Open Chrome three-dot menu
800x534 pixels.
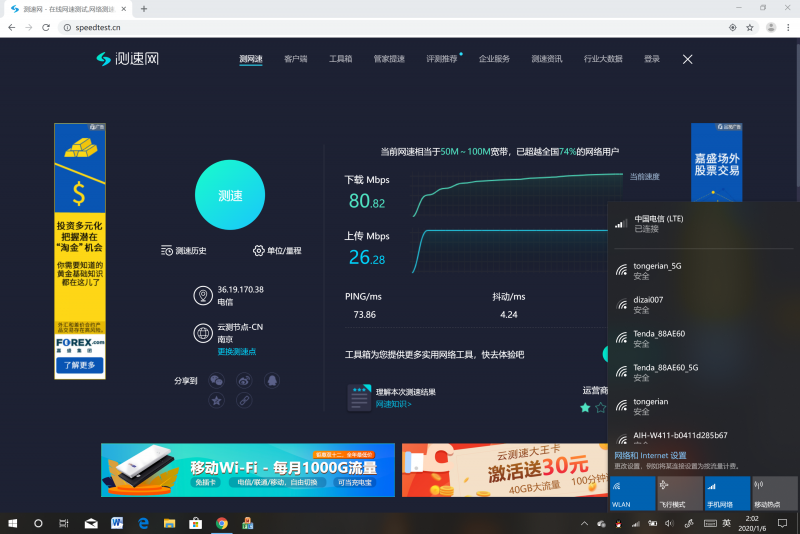788,28
